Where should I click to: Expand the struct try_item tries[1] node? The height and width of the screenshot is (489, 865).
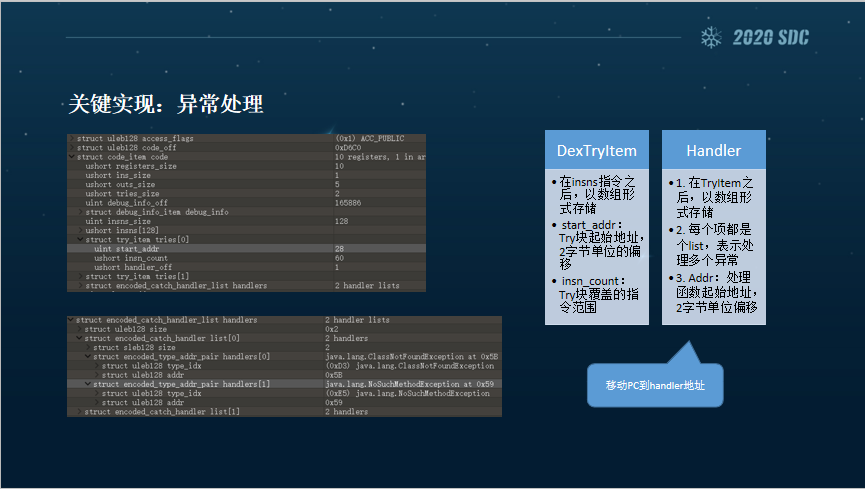pos(81,276)
